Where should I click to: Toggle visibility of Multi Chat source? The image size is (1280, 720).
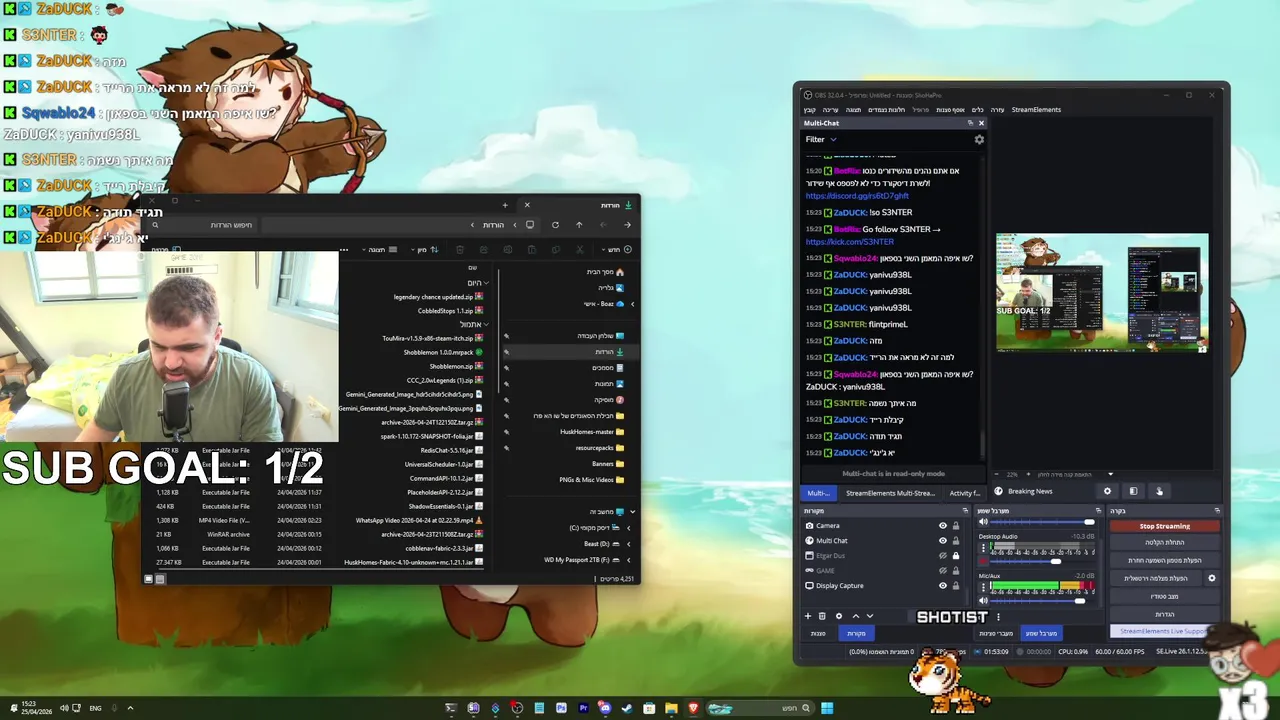(942, 541)
